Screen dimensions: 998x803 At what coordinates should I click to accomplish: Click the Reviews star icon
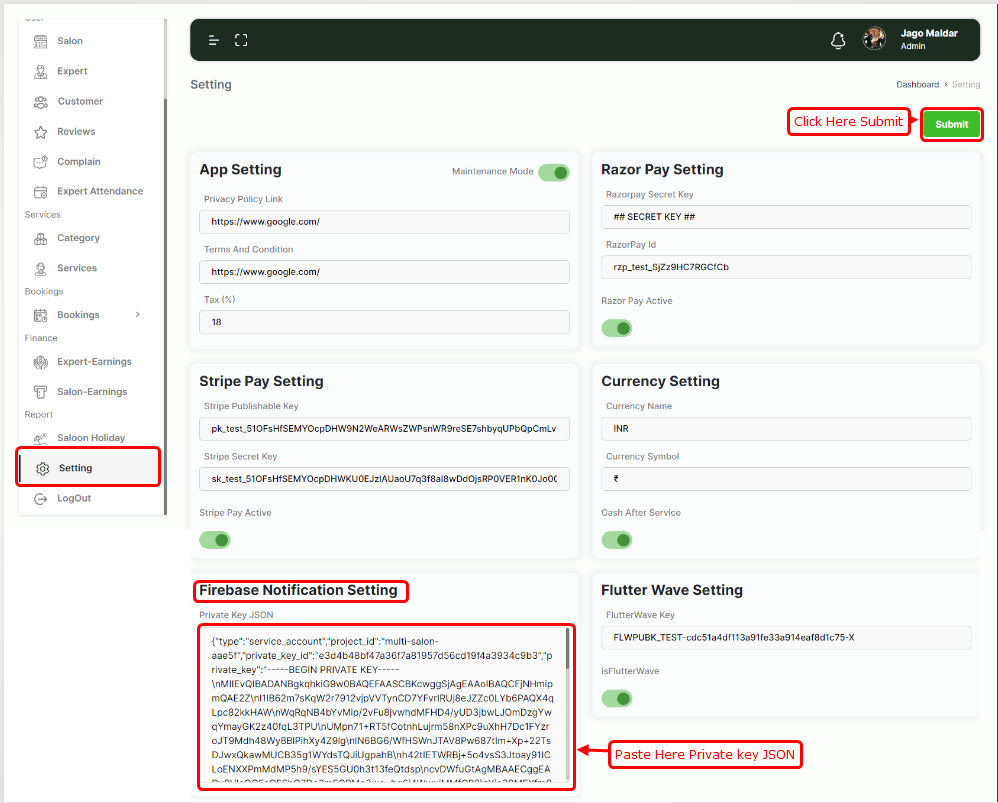[41, 132]
